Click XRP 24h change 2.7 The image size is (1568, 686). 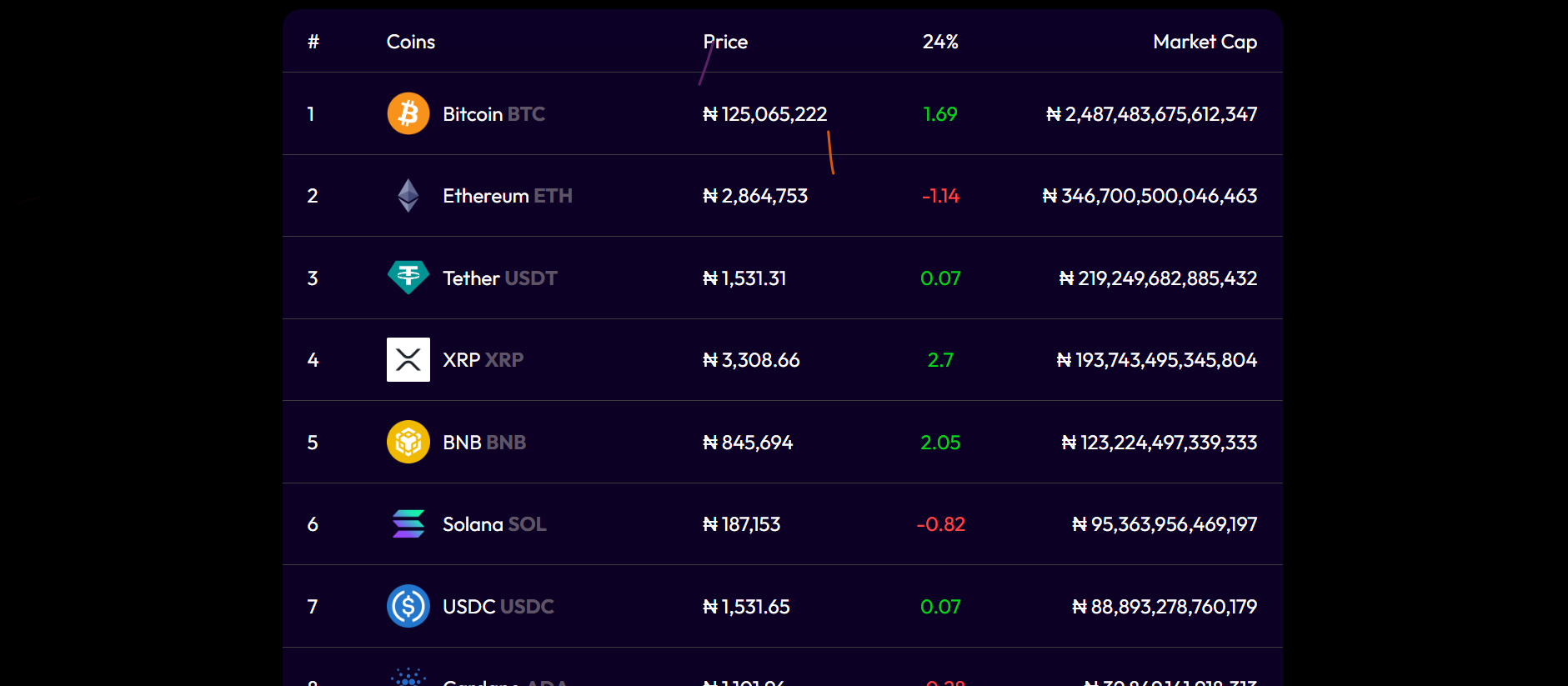940,360
